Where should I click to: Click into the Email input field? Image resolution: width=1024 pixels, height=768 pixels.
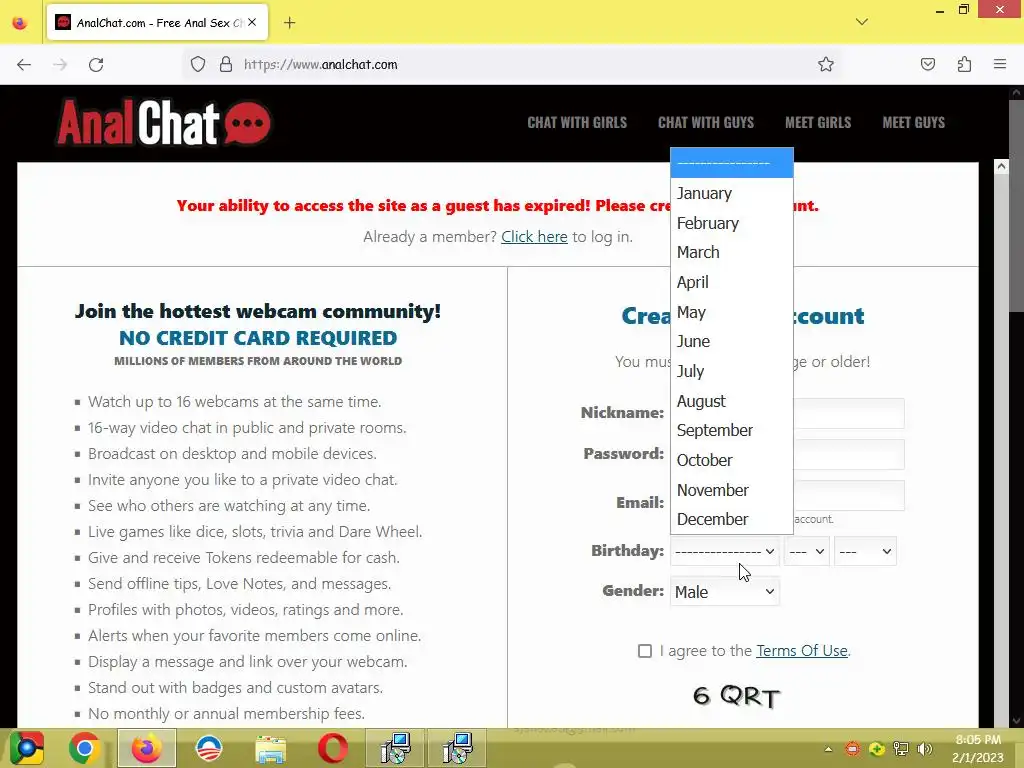(848, 496)
